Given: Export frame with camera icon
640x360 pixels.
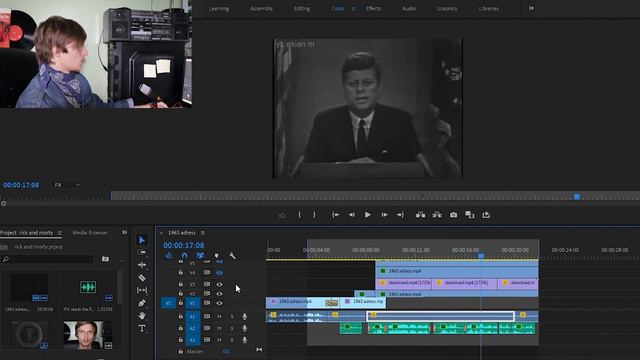Looking at the screenshot, I should point(453,215).
